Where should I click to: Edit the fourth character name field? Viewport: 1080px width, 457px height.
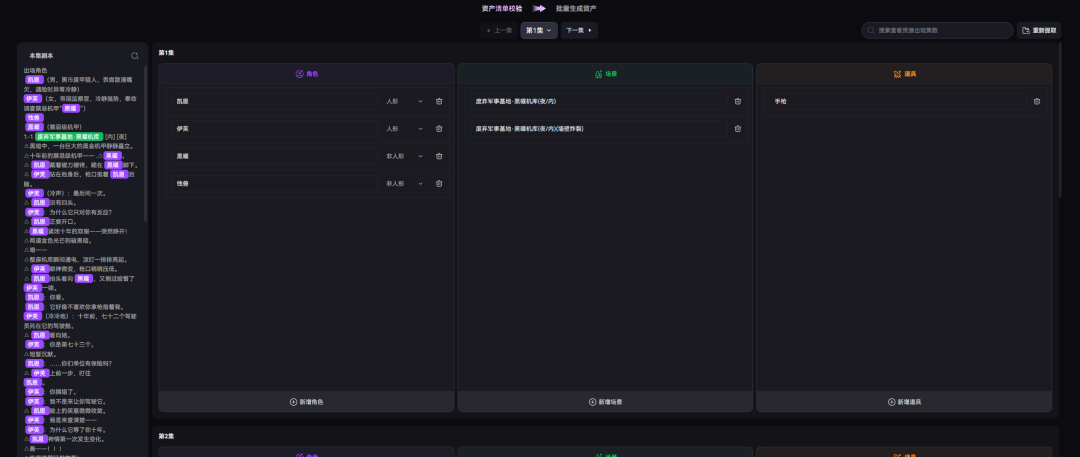click(274, 184)
